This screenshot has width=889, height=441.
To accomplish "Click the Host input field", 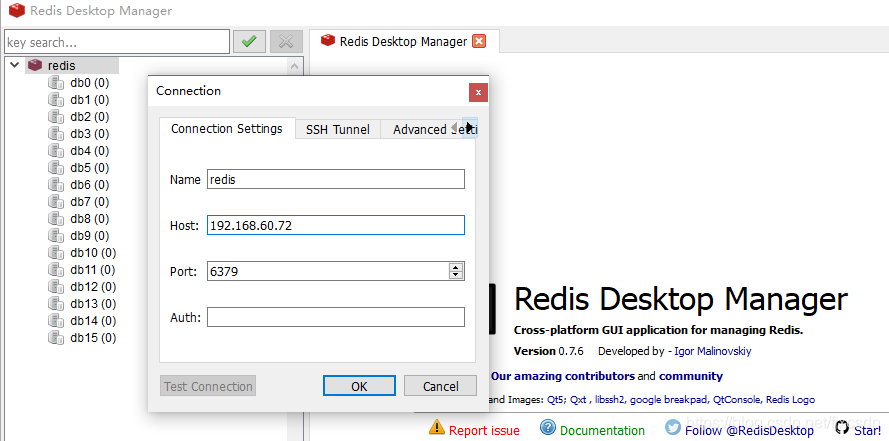I will click(x=336, y=225).
